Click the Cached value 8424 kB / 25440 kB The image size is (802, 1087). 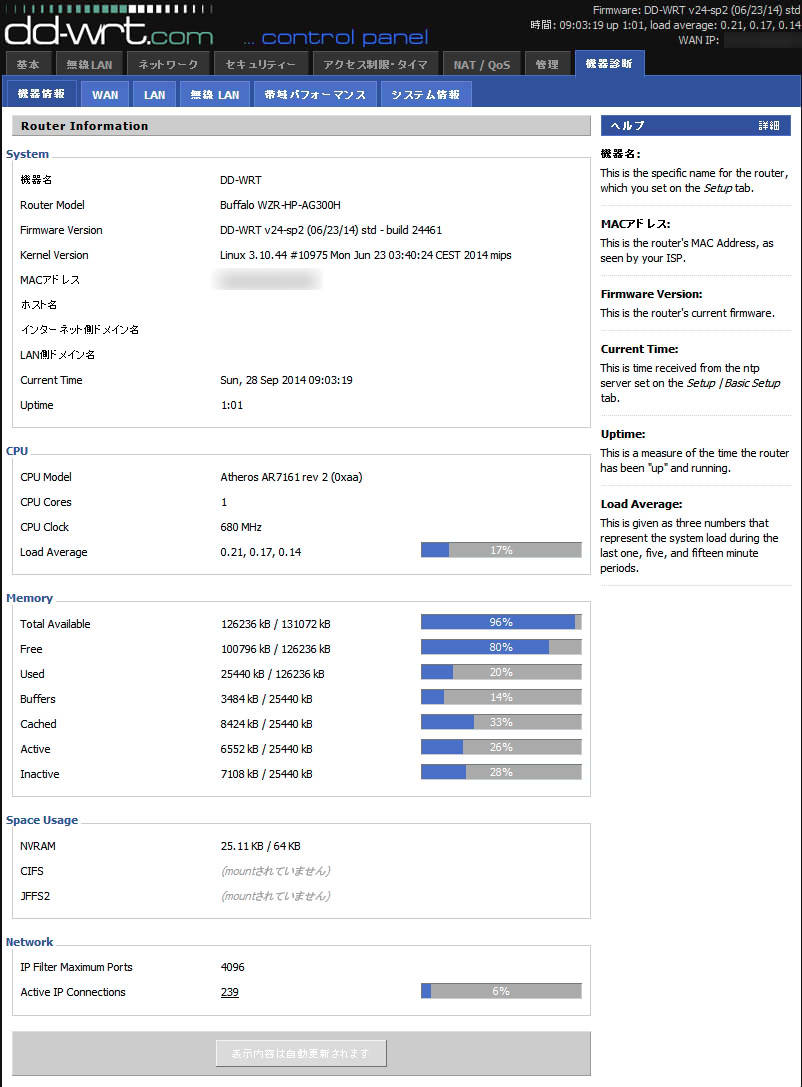266,724
